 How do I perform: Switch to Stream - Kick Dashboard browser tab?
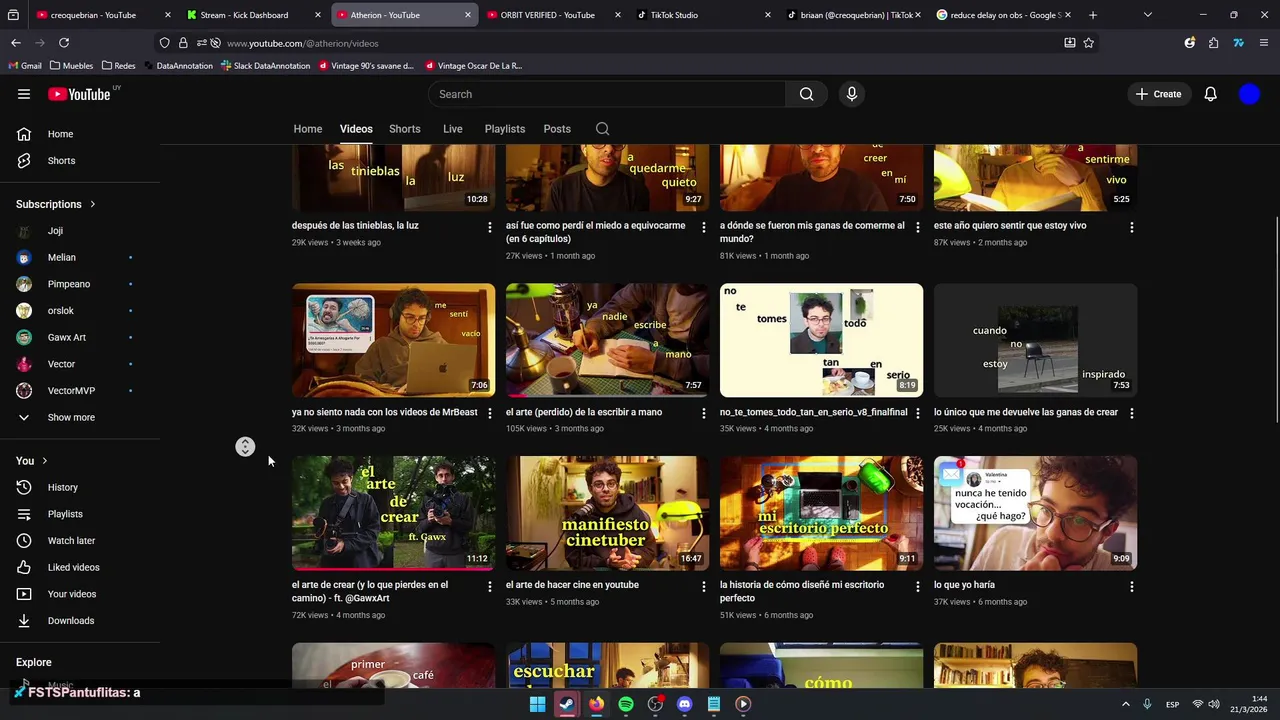click(252, 15)
